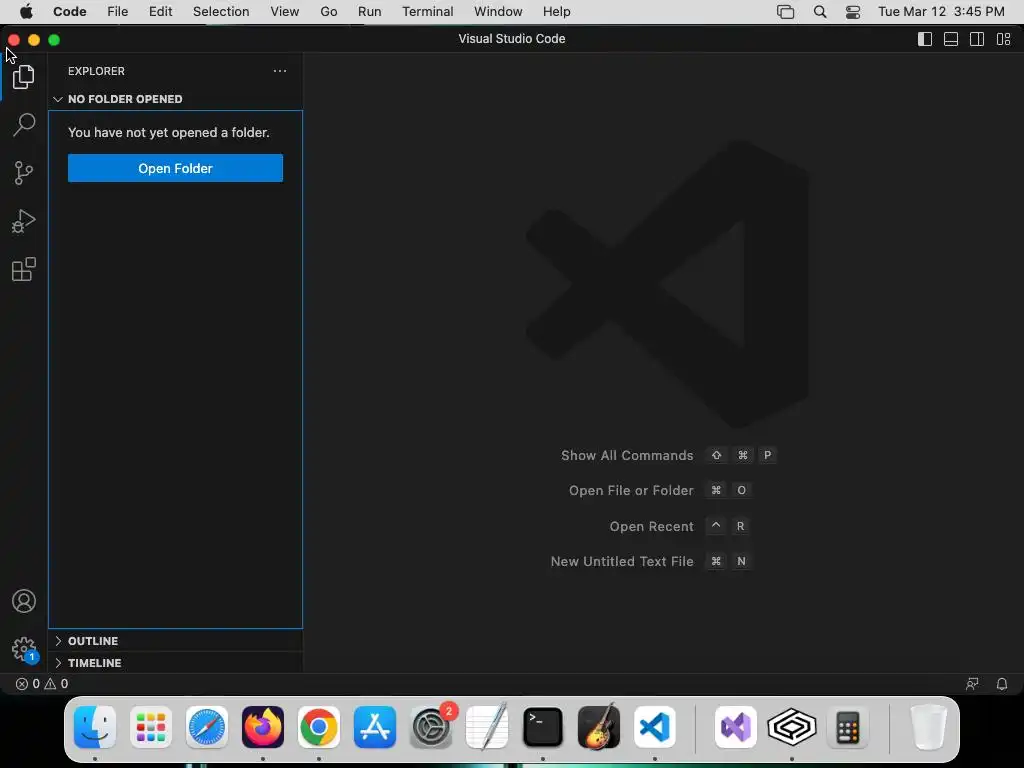Click the feedback icon in status bar
Image resolution: width=1024 pixels, height=768 pixels.
pos(972,684)
